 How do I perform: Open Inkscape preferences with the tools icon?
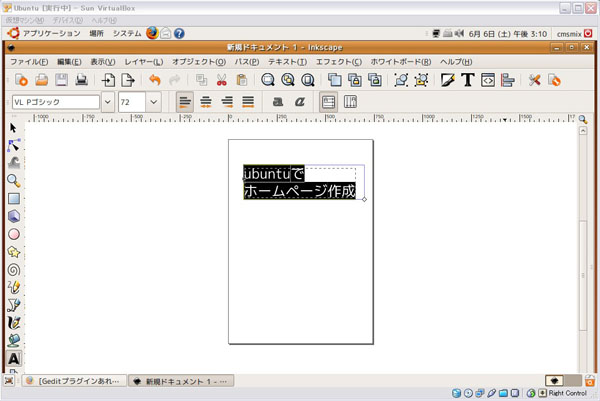(534, 80)
